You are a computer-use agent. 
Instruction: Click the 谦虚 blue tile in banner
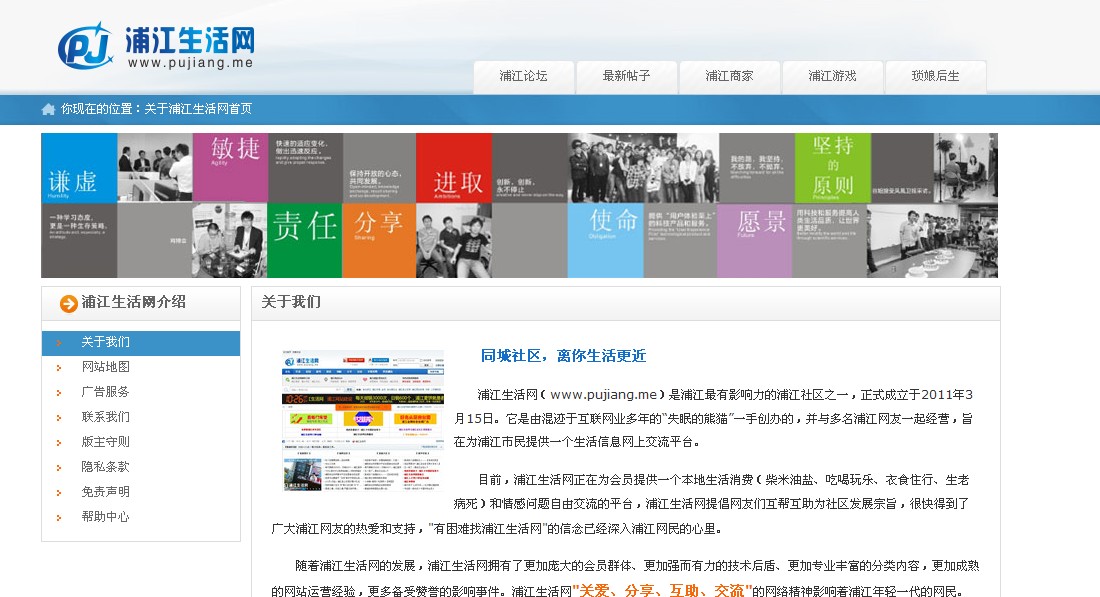[x=79, y=168]
